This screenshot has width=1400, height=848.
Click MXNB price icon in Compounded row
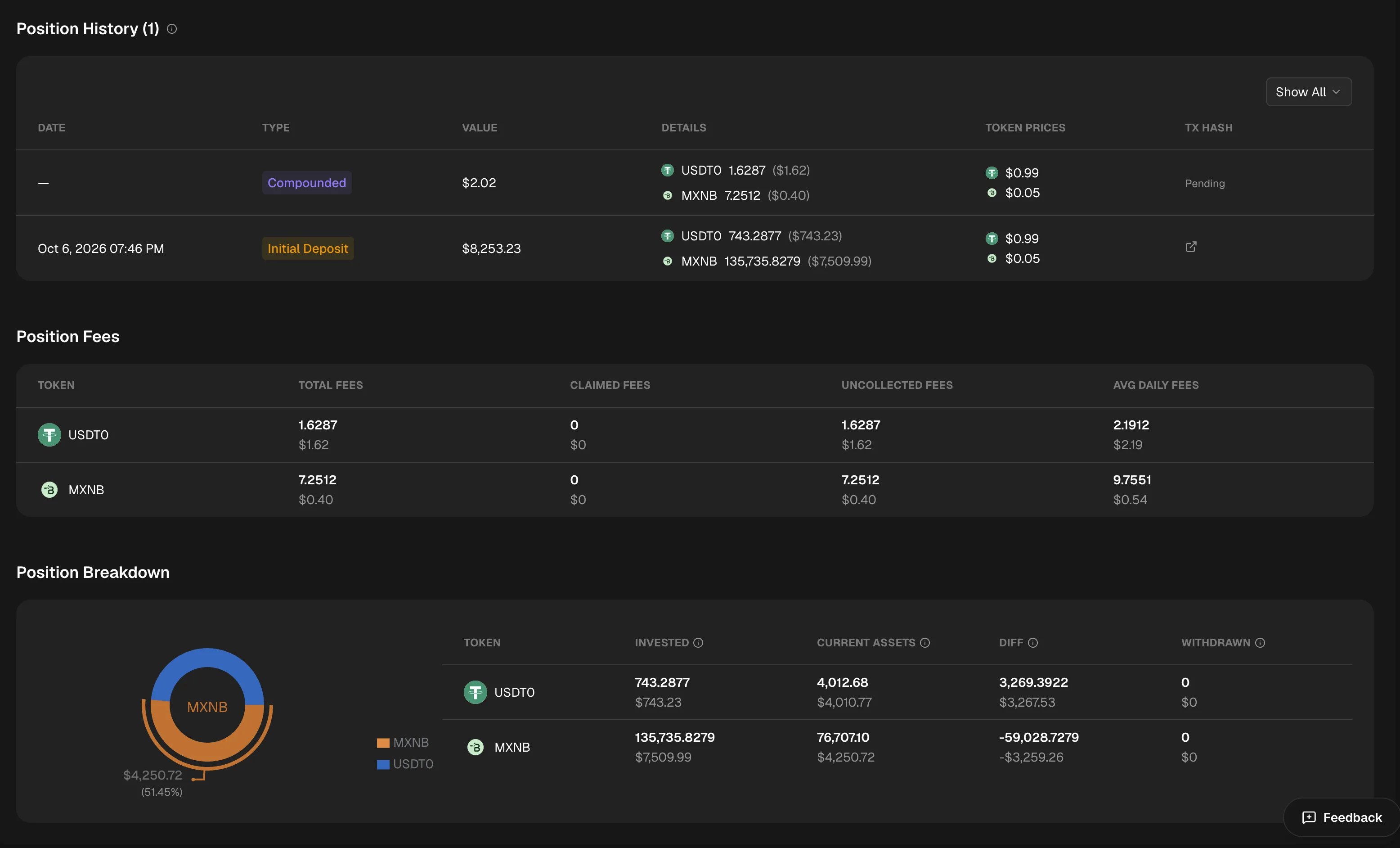tap(992, 193)
